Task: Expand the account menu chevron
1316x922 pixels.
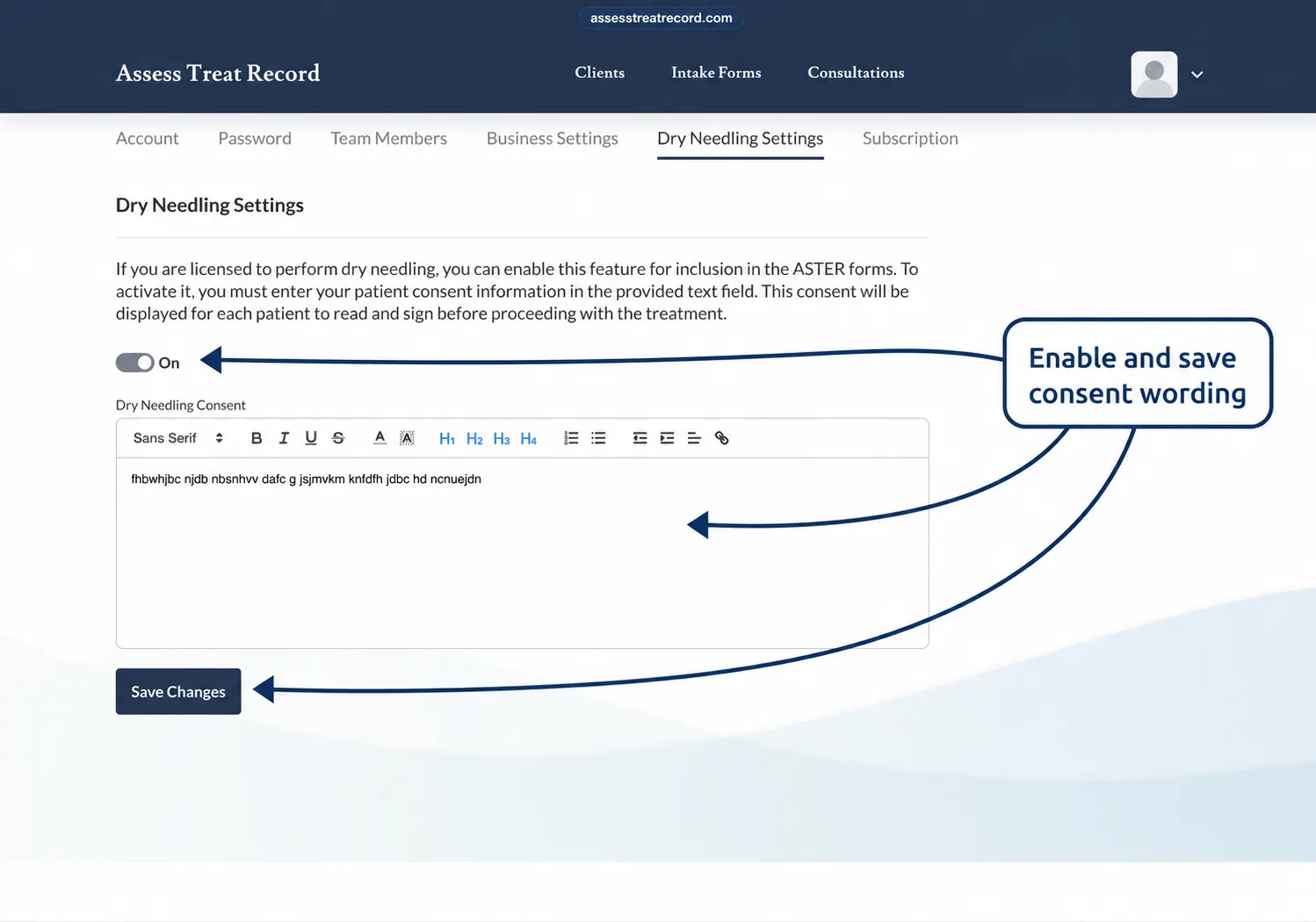Action: (1197, 75)
